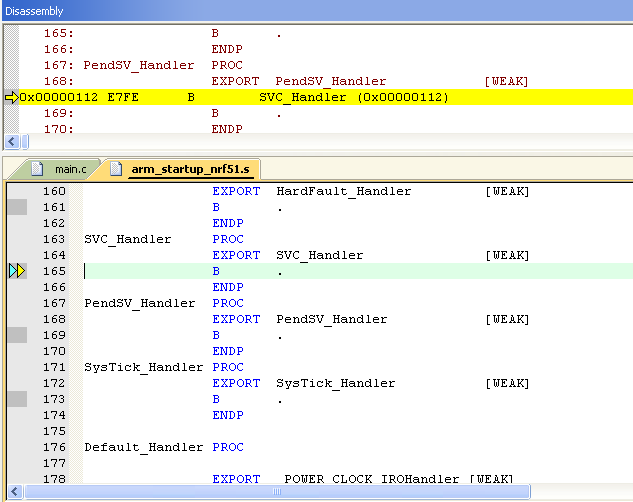This screenshot has height=502, width=633.
Task: Click SysTick_Handler label on line 171
Action: [144, 367]
